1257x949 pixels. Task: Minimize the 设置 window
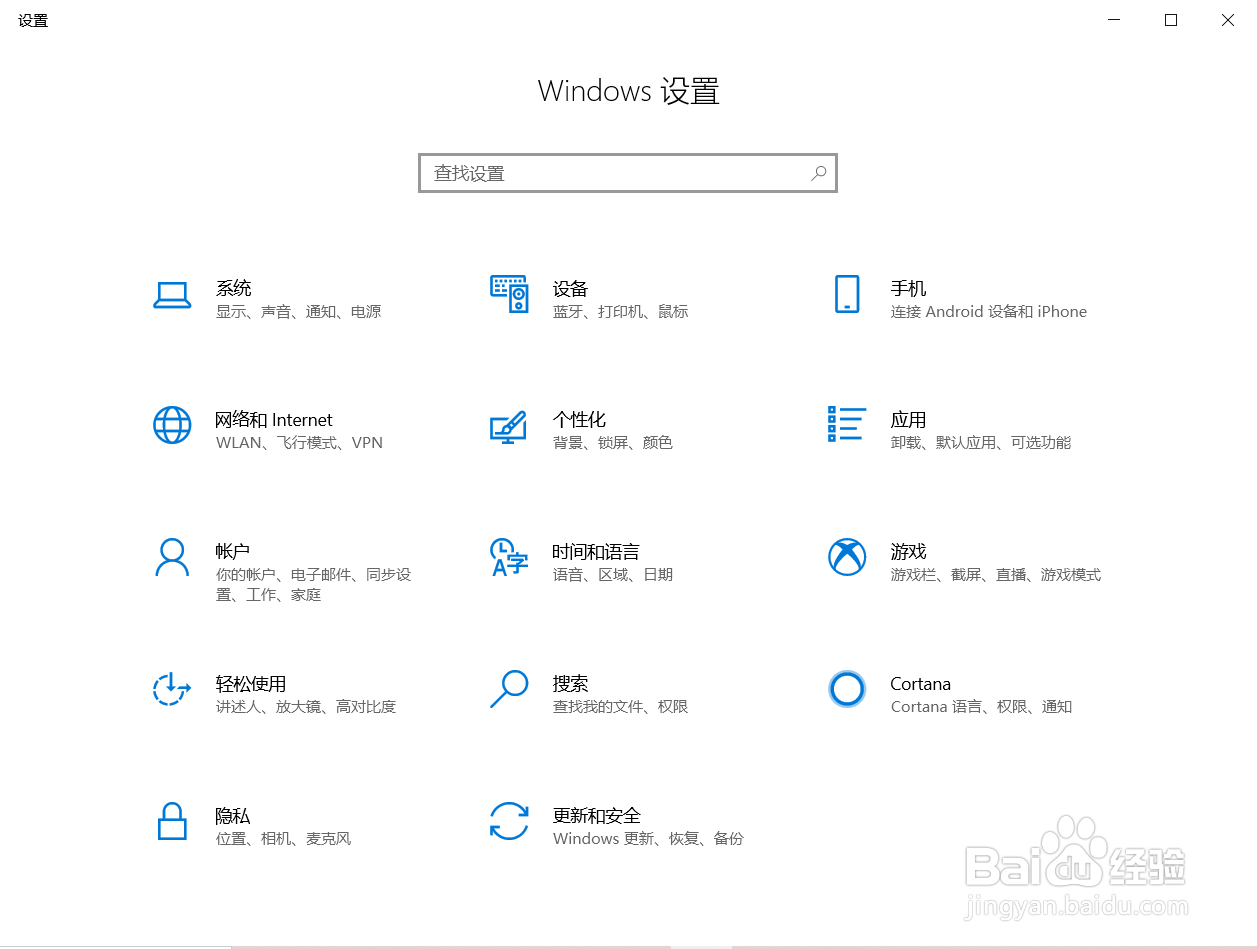point(1114,20)
